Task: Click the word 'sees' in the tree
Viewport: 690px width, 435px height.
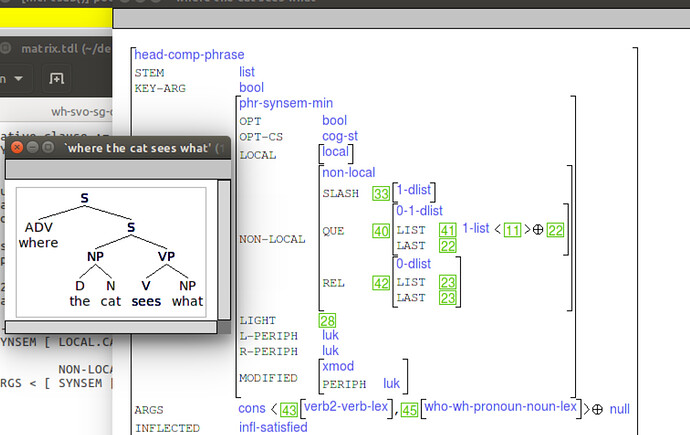Action: click(146, 301)
